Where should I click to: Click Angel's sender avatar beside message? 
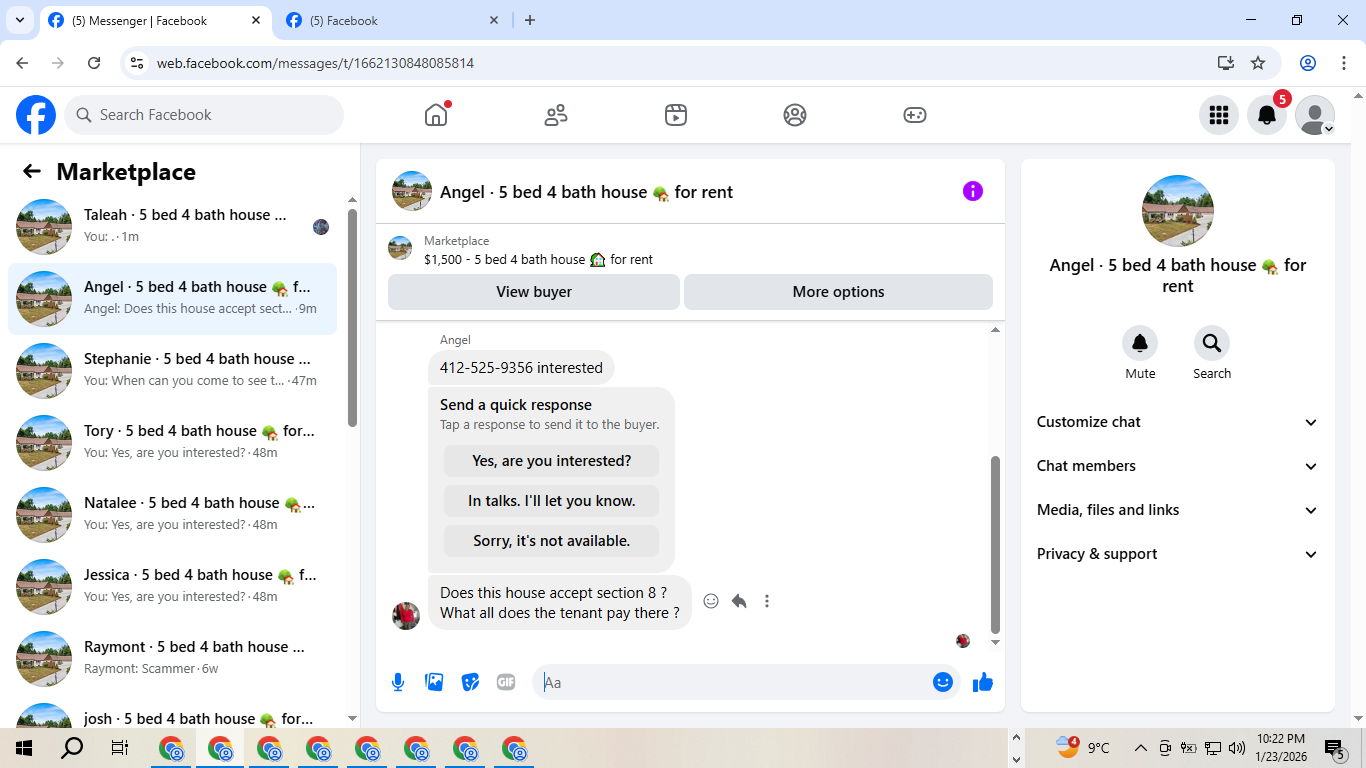[x=406, y=615]
